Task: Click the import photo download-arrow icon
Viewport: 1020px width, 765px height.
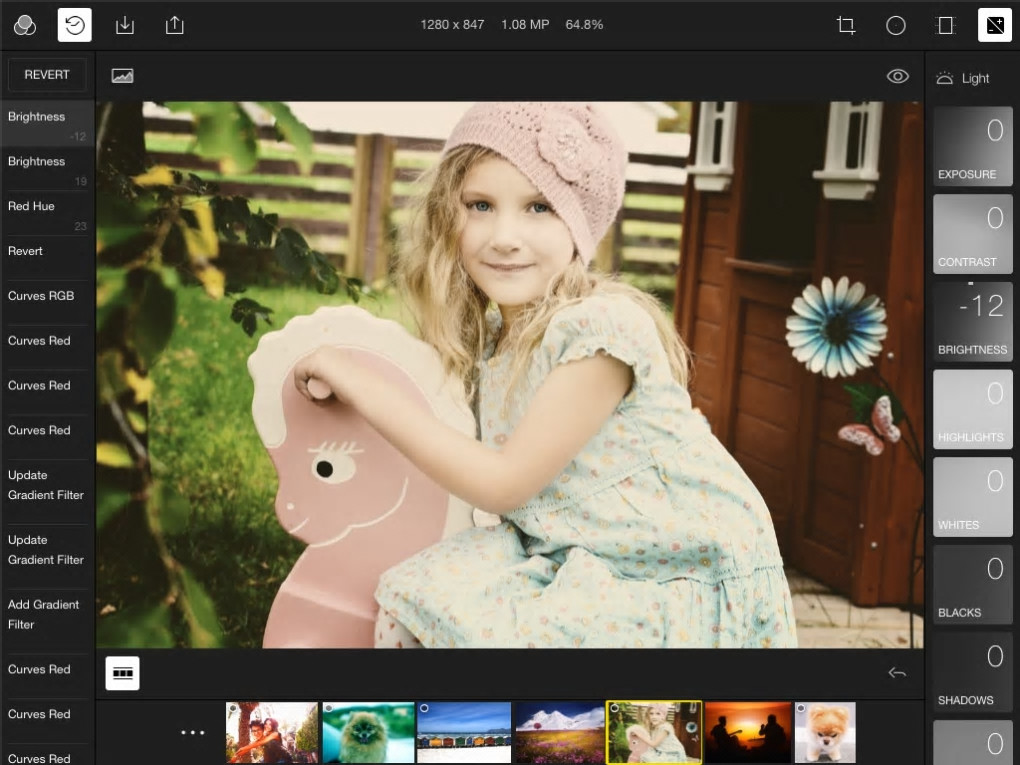Action: (125, 25)
